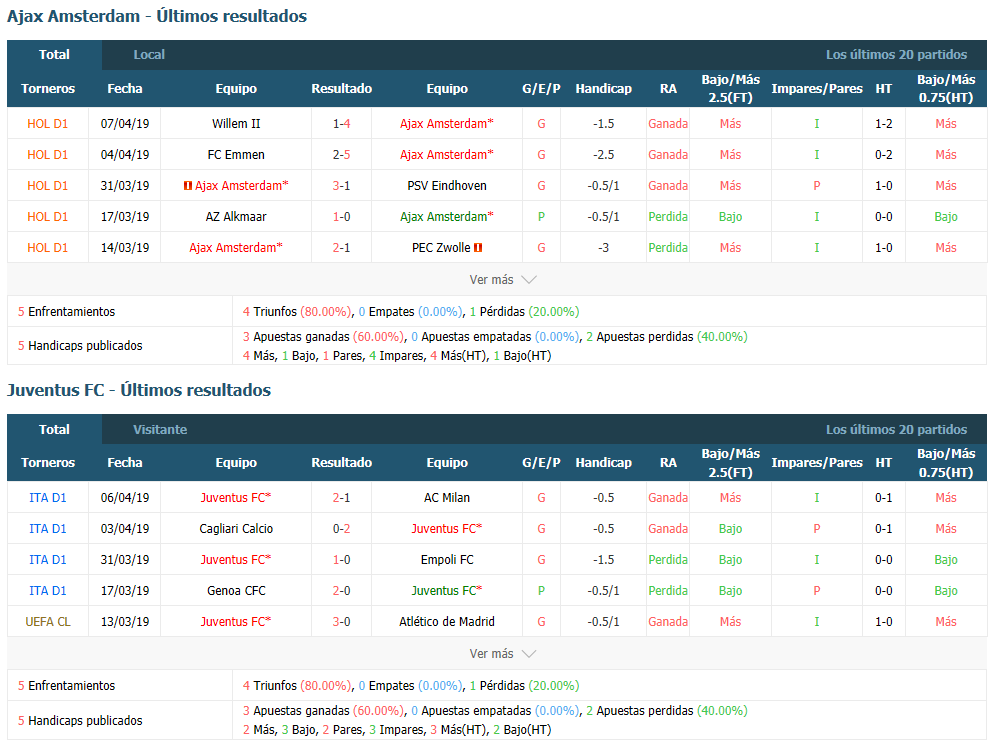Click the Resultado header in Ajax Amsterdam table
This screenshot has height=747, width=993.
coord(341,89)
